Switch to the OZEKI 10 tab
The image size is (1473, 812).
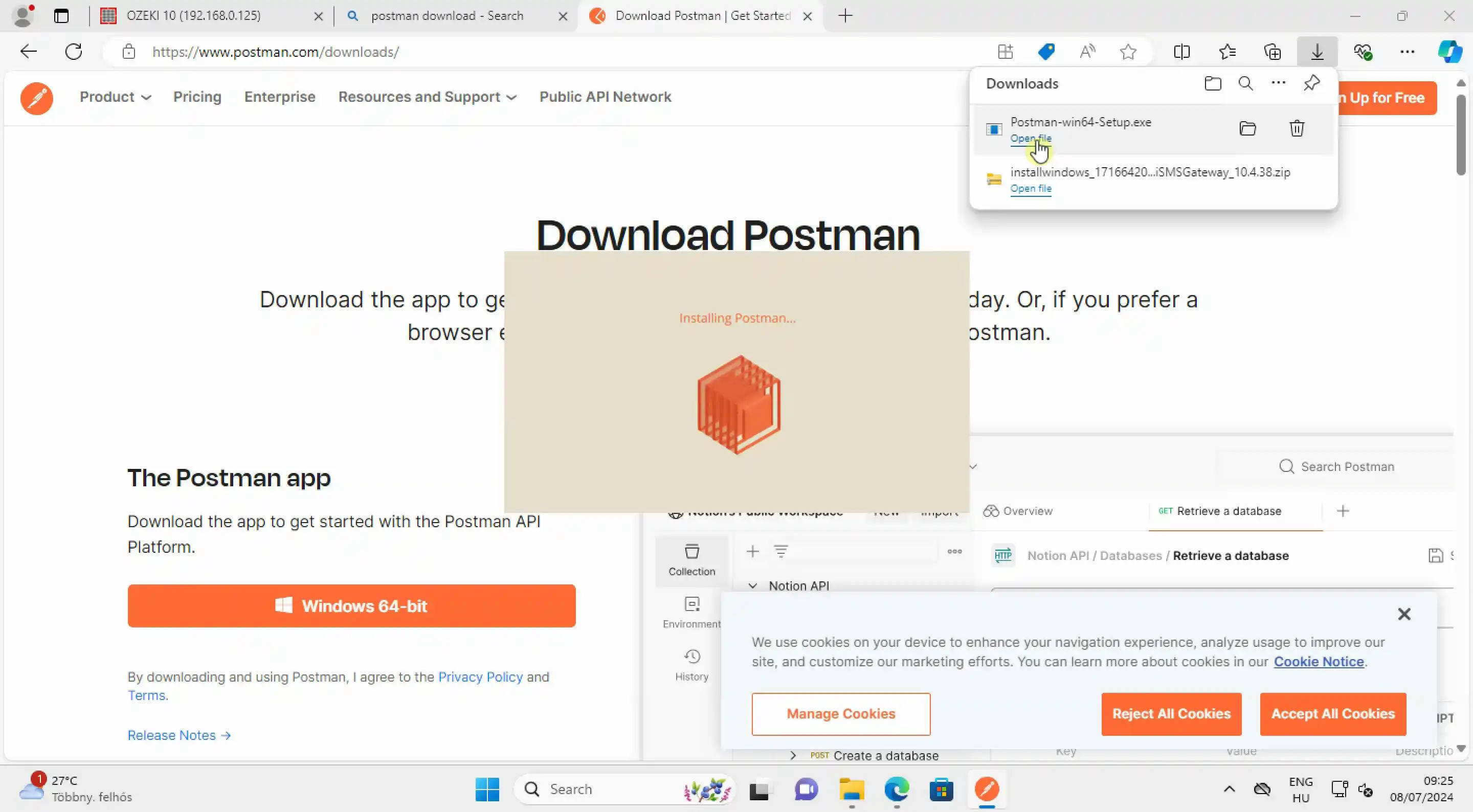tap(212, 16)
